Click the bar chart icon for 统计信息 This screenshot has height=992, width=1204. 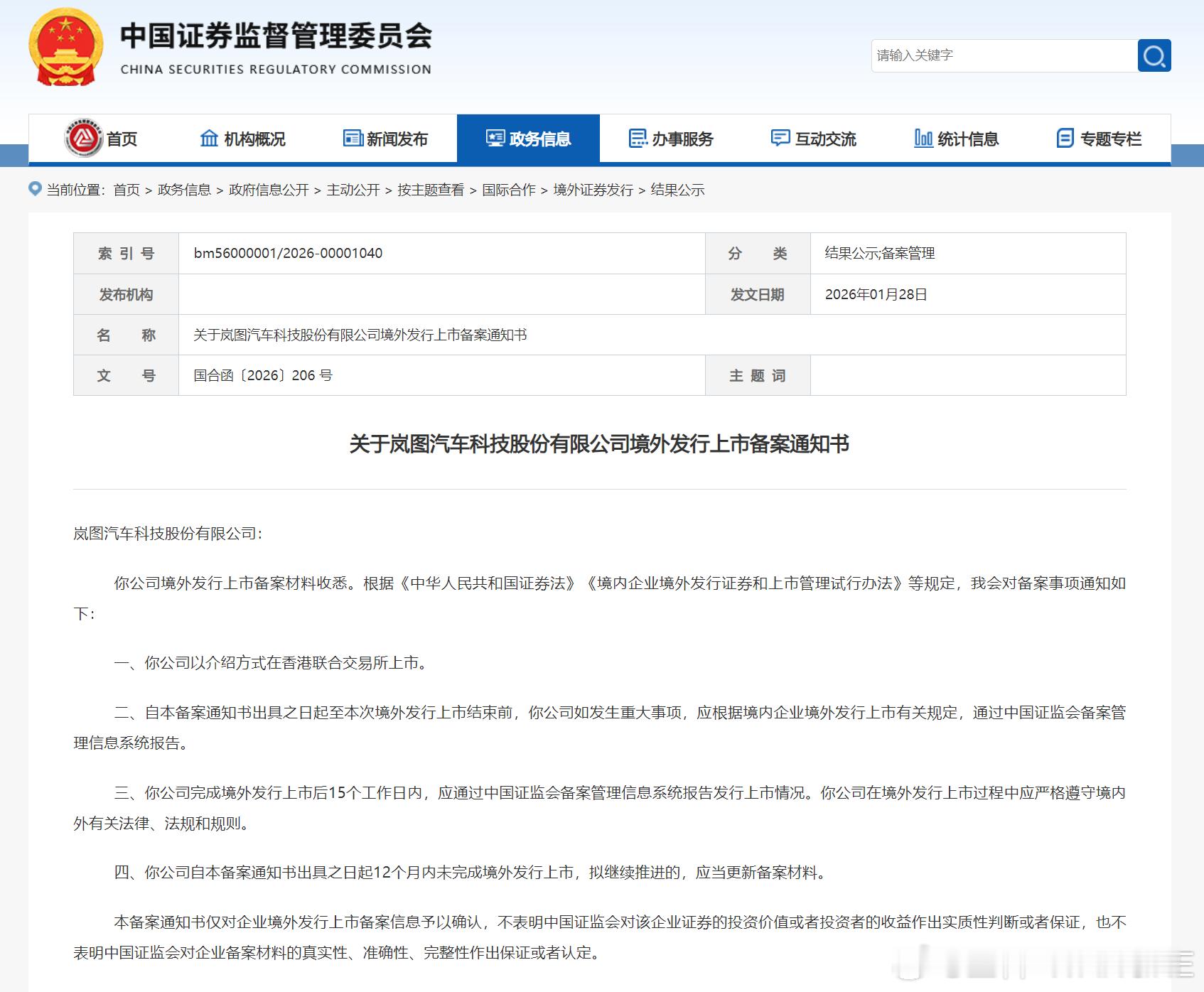coord(923,138)
